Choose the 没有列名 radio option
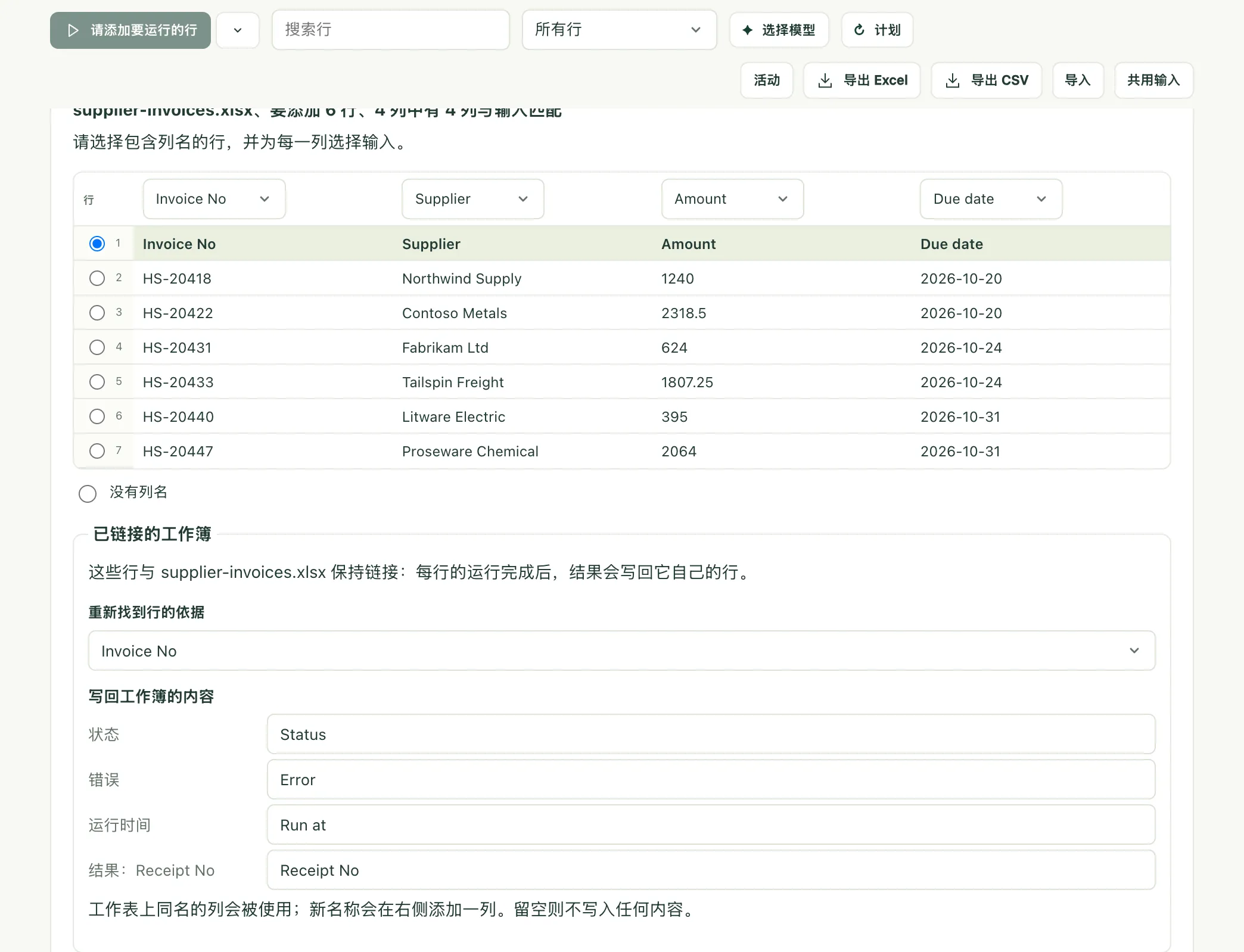 [x=88, y=493]
